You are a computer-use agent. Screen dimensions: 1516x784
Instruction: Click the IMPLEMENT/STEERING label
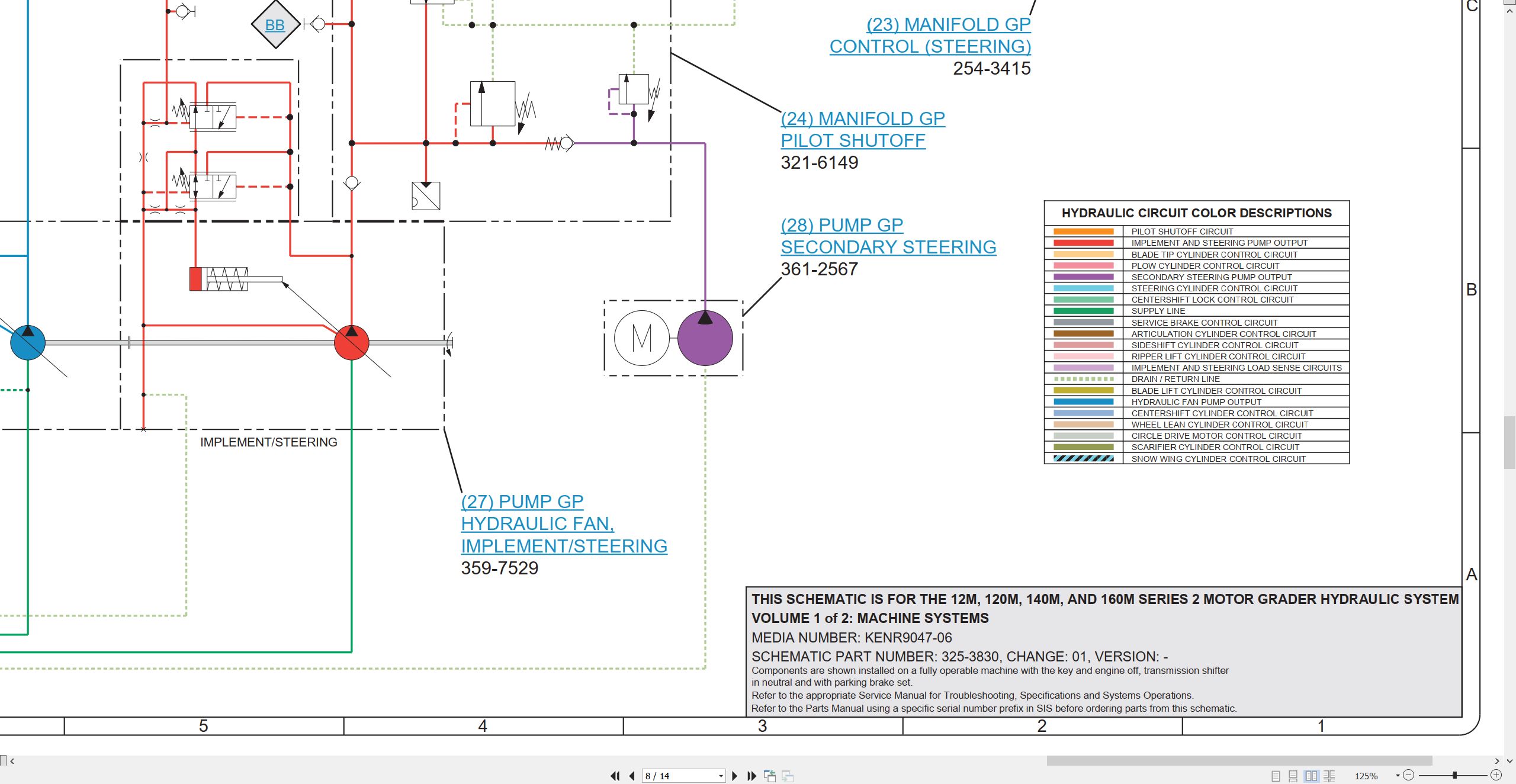click(269, 442)
